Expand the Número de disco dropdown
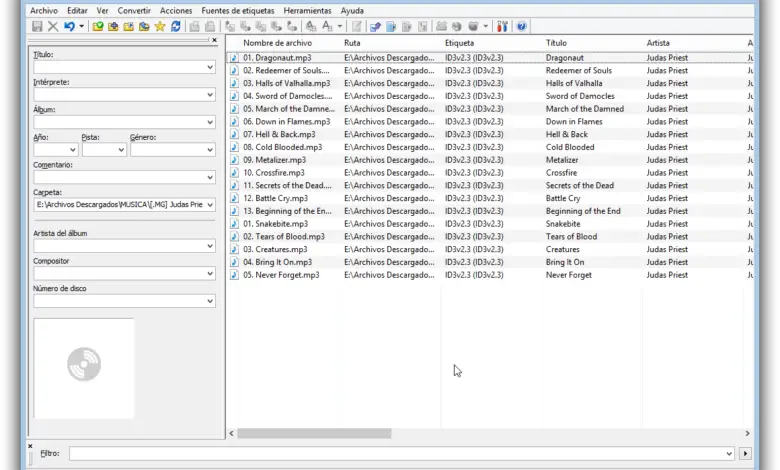 [x=210, y=301]
